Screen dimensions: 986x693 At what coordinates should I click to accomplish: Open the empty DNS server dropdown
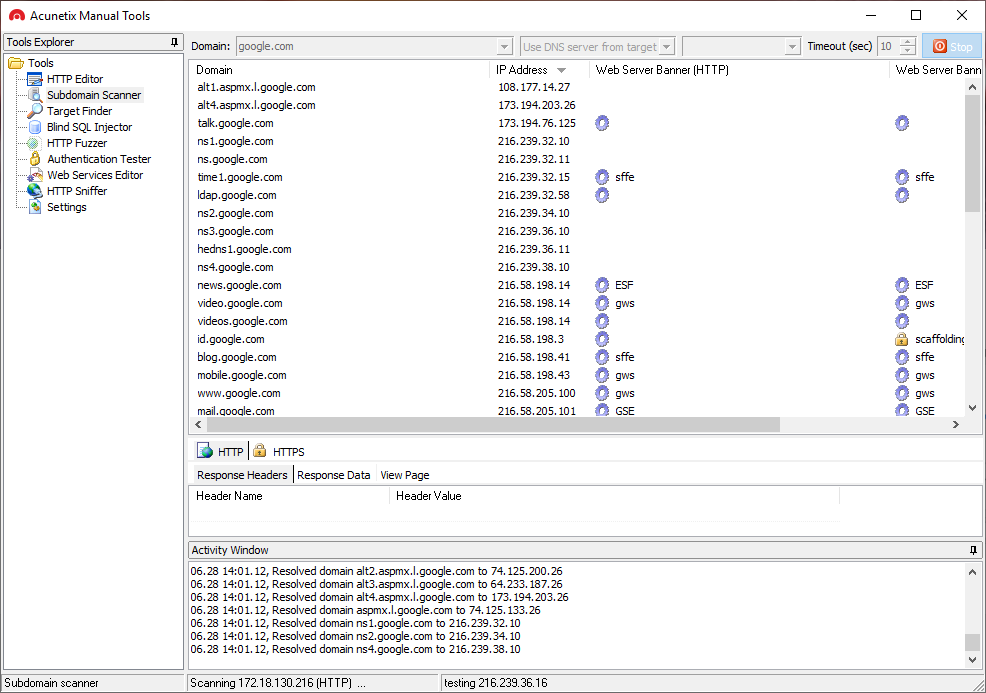pyautogui.click(x=792, y=47)
